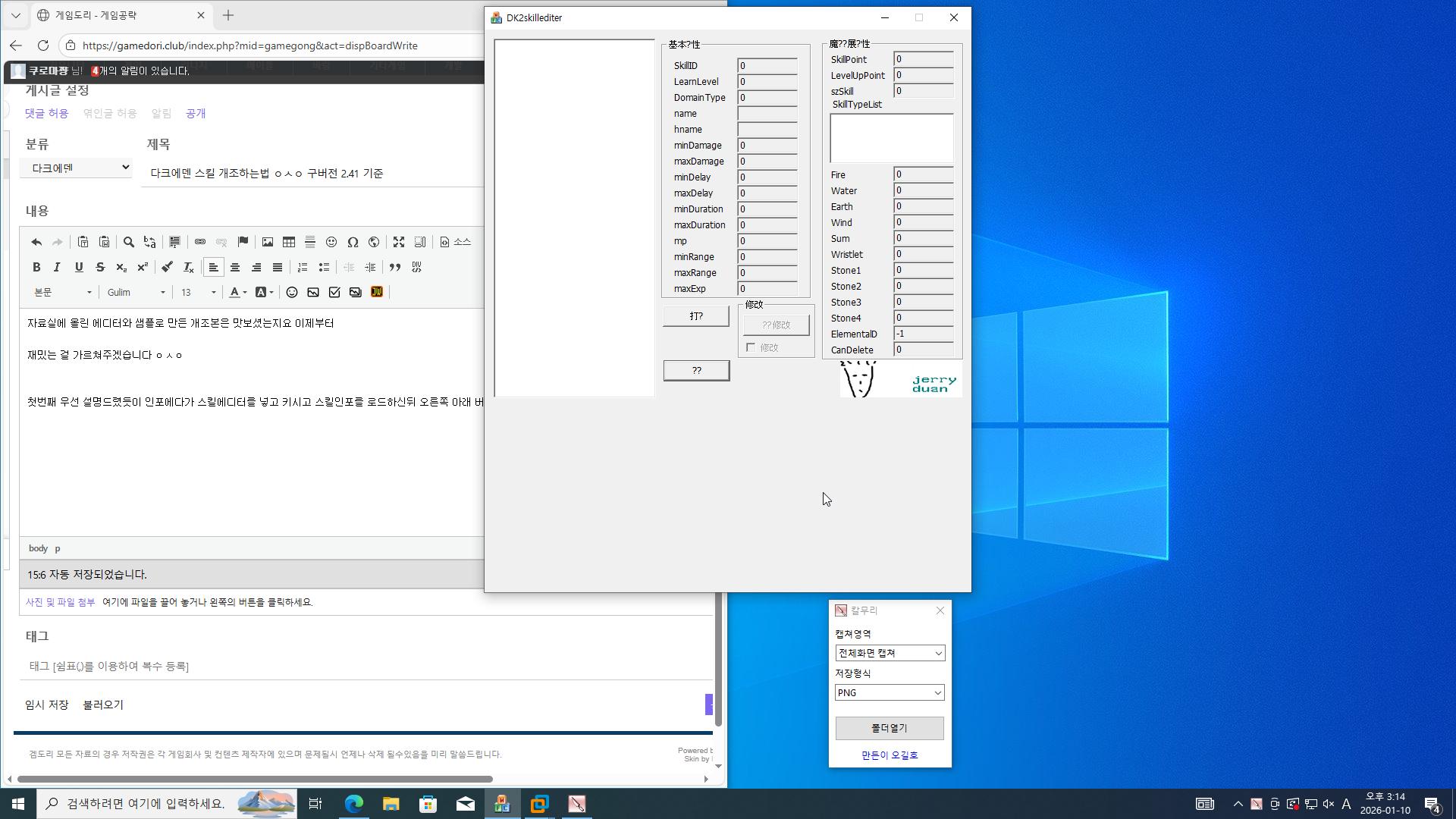Viewport: 1456px width, 819px height.
Task: Open the 전체화면 캡쳐 capture area dropdown
Action: [x=890, y=653]
